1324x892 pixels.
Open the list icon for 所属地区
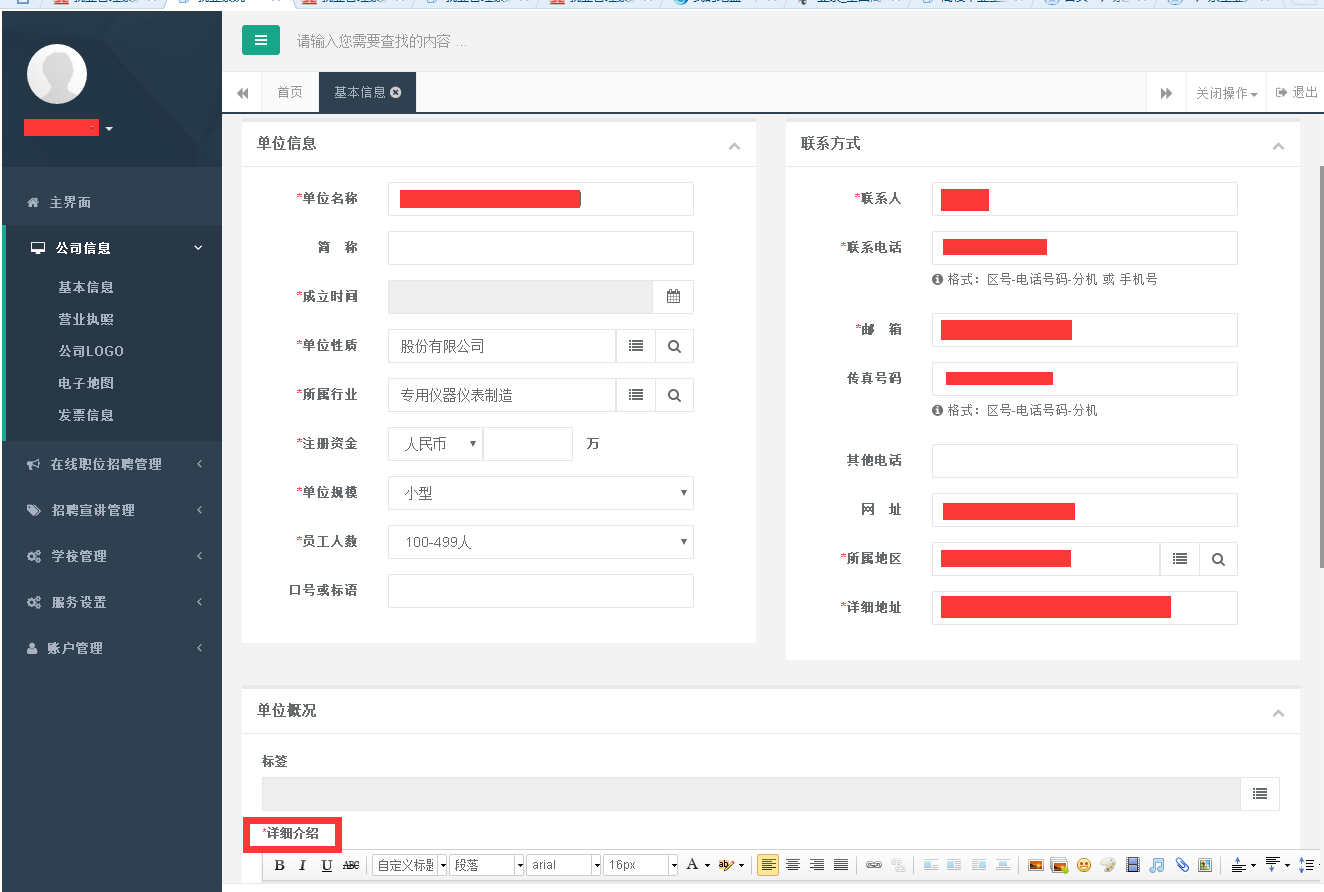tap(1179, 559)
